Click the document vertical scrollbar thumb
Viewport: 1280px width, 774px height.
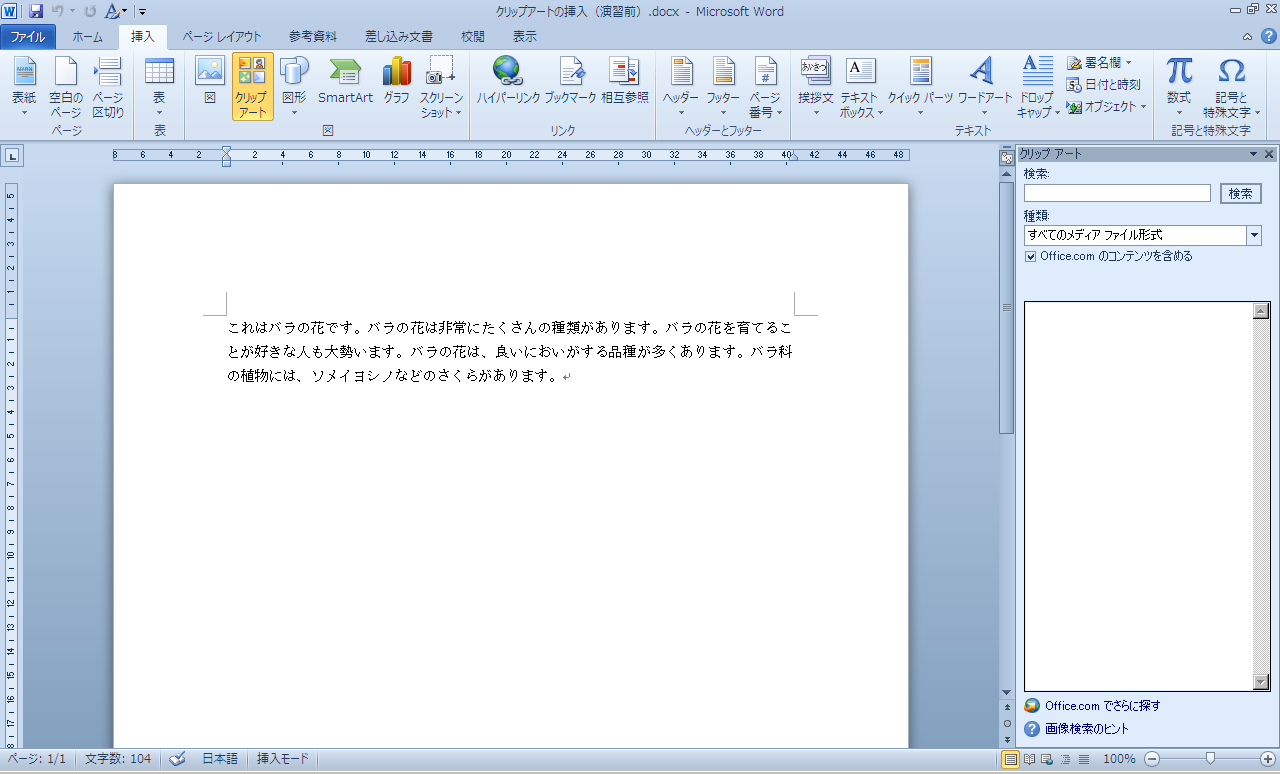coord(1007,307)
